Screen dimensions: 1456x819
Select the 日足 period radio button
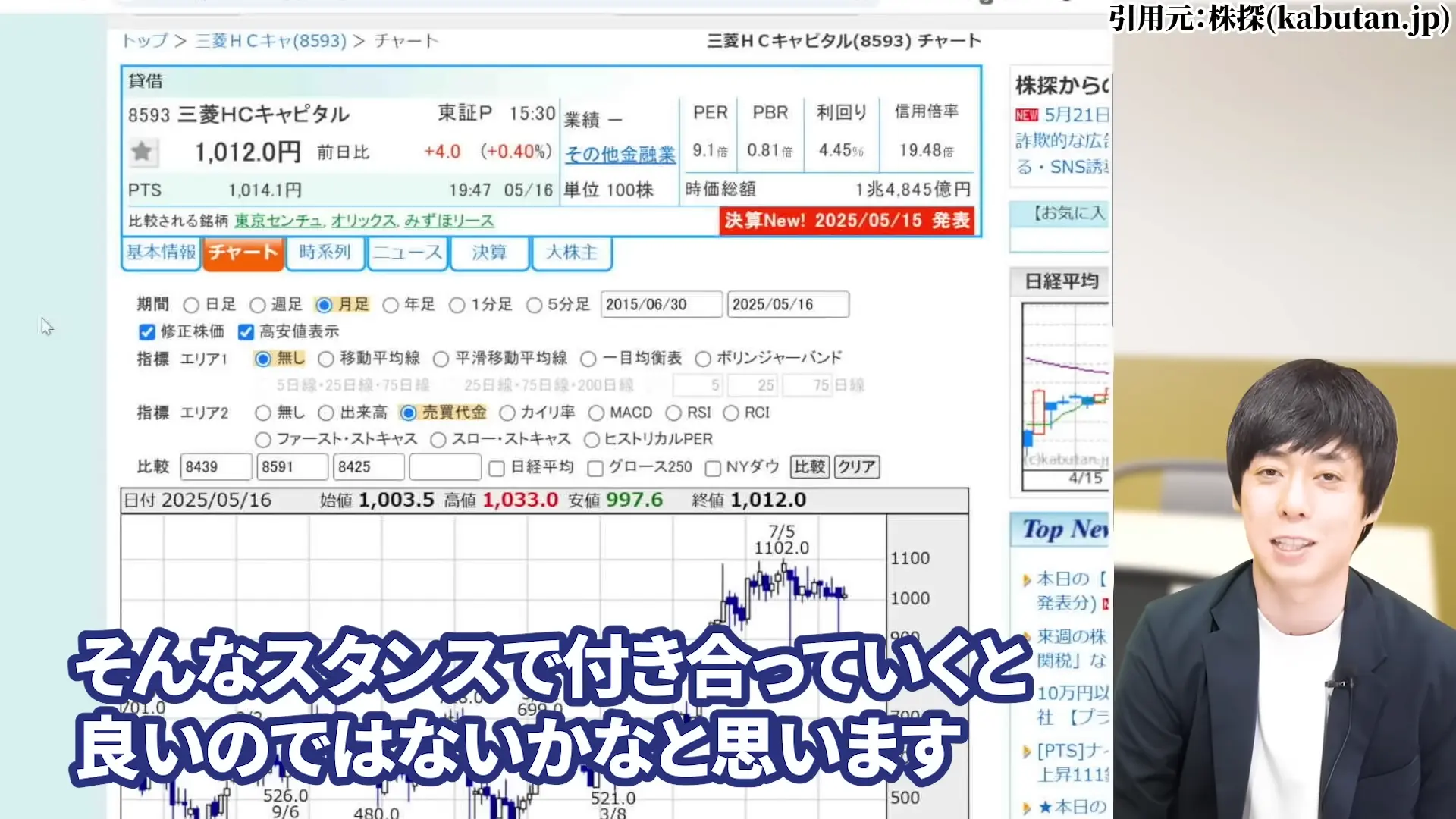pyautogui.click(x=191, y=305)
